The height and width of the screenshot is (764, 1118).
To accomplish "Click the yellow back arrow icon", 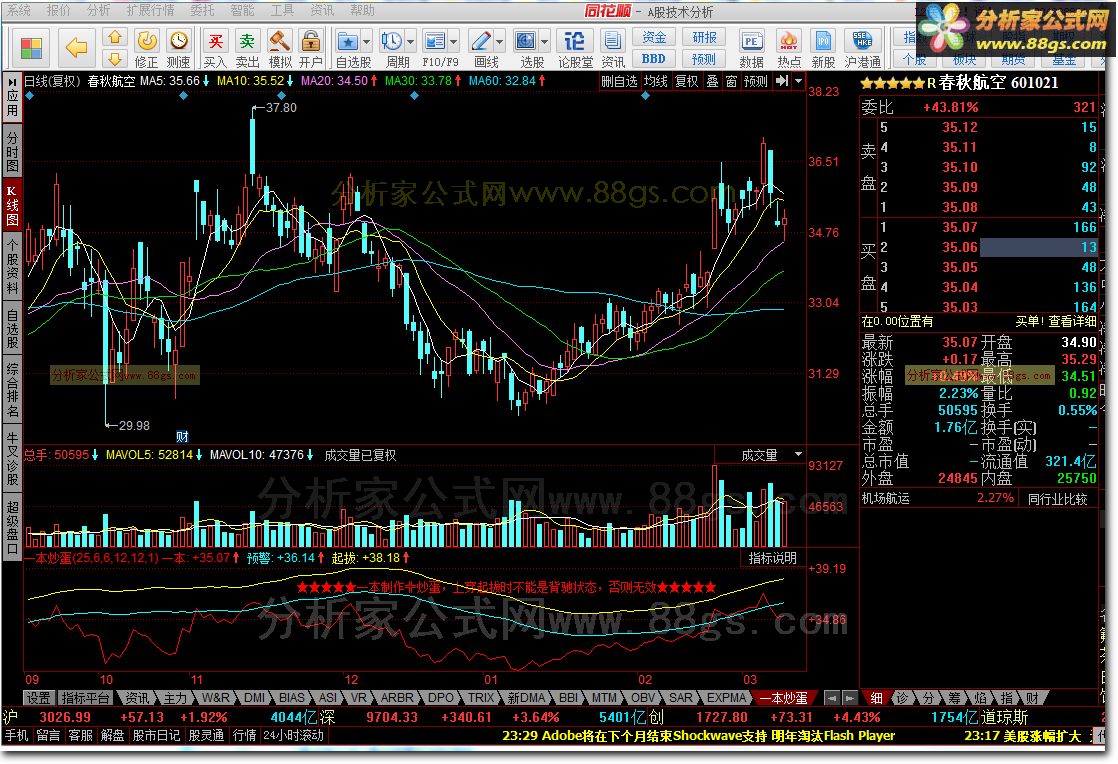I will 76,48.
